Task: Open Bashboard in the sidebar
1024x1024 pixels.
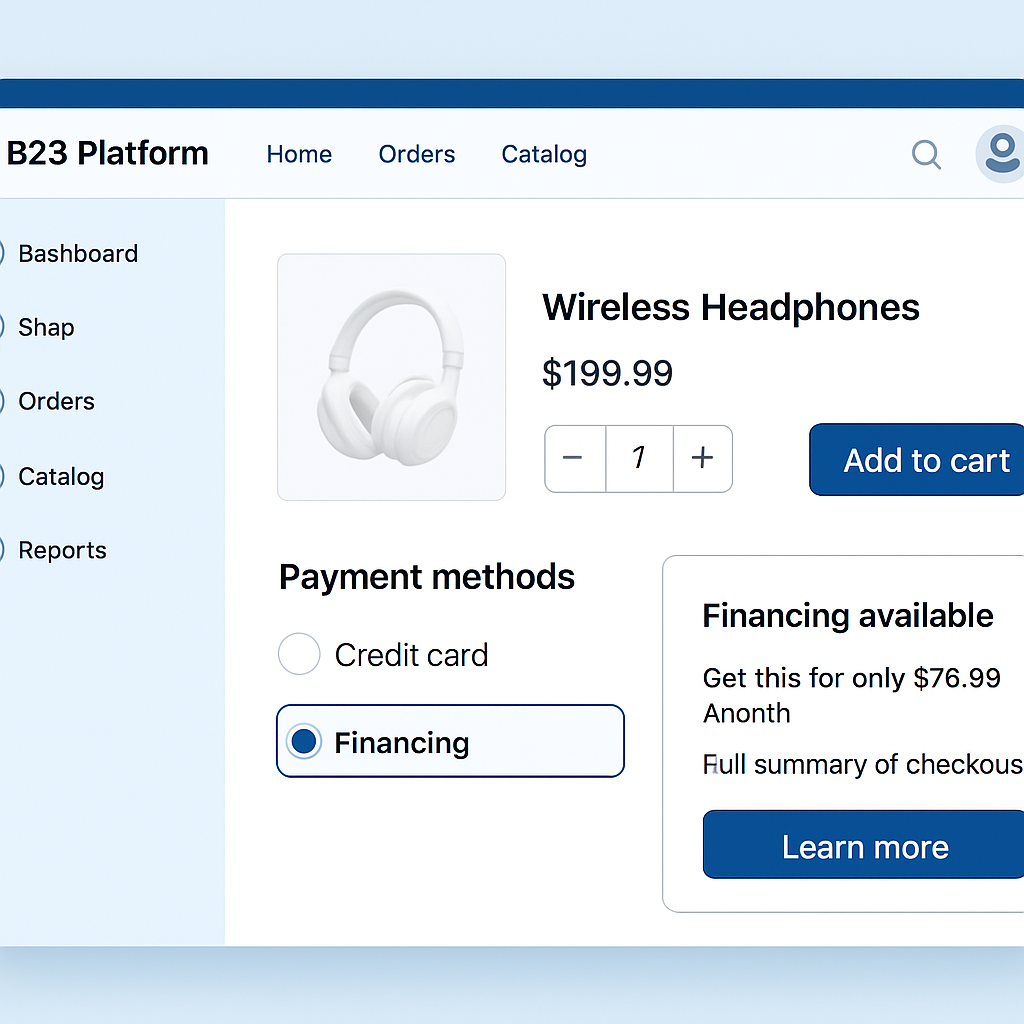Action: click(78, 253)
